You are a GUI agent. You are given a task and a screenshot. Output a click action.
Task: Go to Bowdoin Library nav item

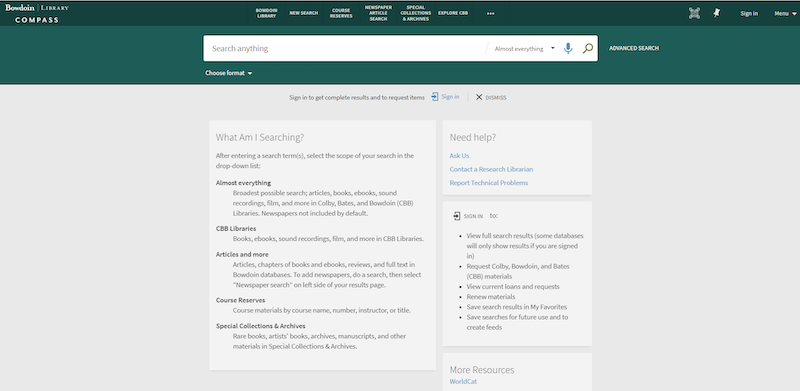[x=266, y=13]
